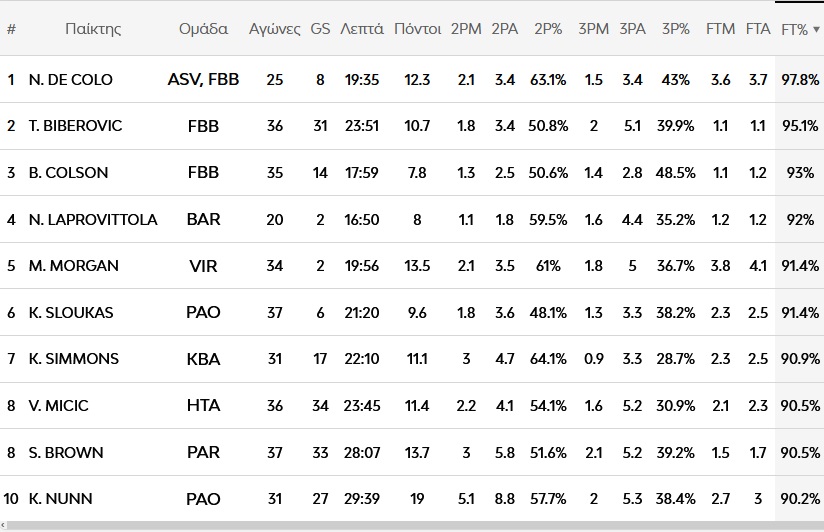Click the FTM column header
This screenshot has width=824, height=532.
click(720, 29)
